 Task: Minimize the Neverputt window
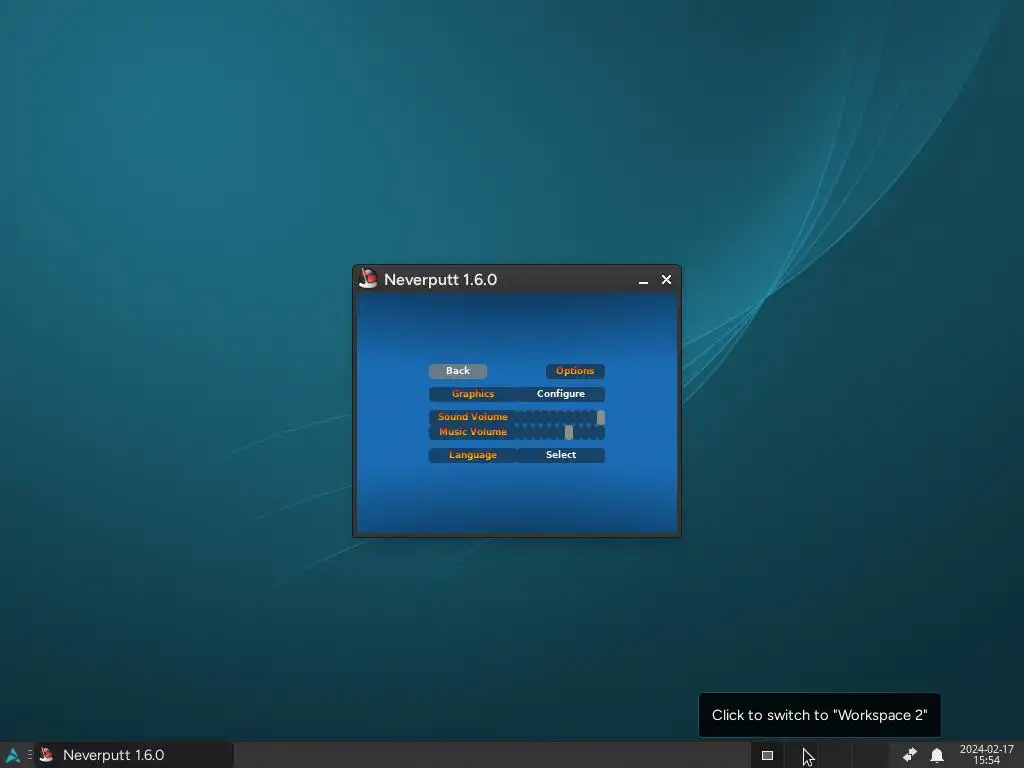(x=643, y=280)
